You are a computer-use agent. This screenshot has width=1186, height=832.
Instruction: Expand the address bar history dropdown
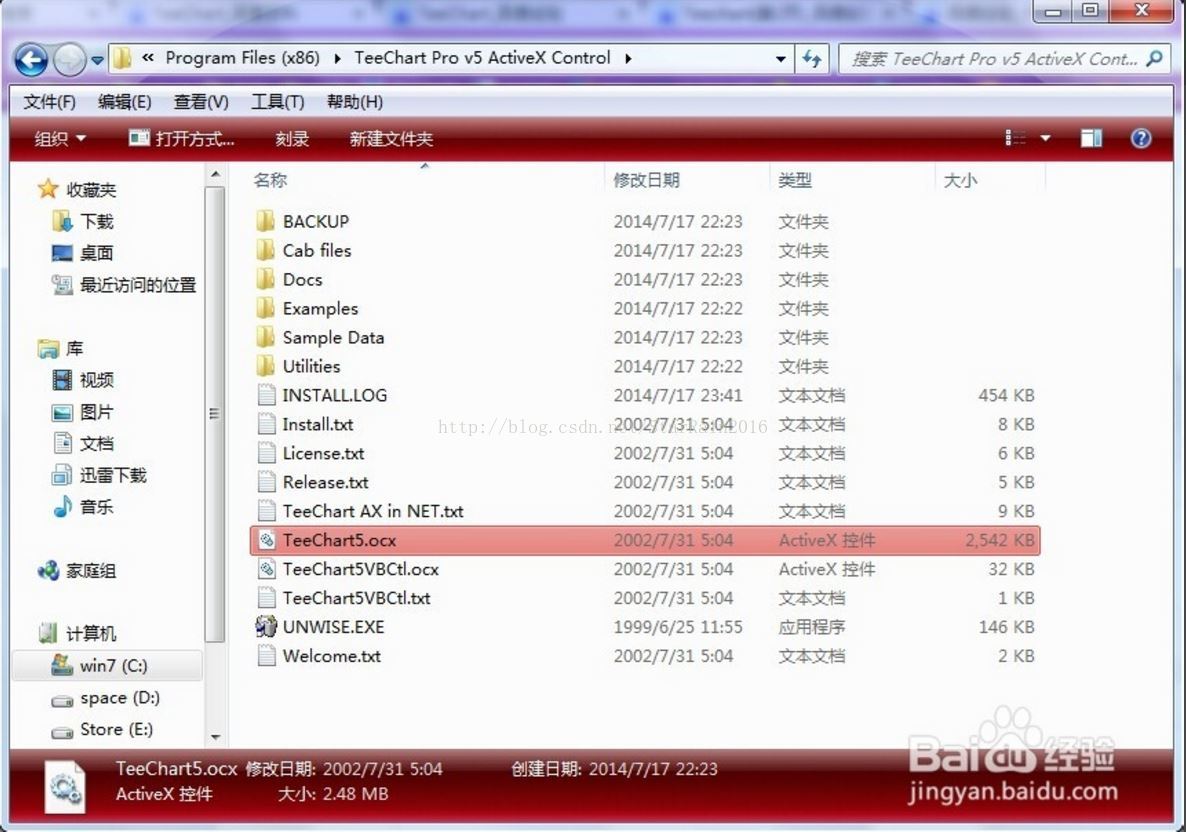(x=781, y=58)
